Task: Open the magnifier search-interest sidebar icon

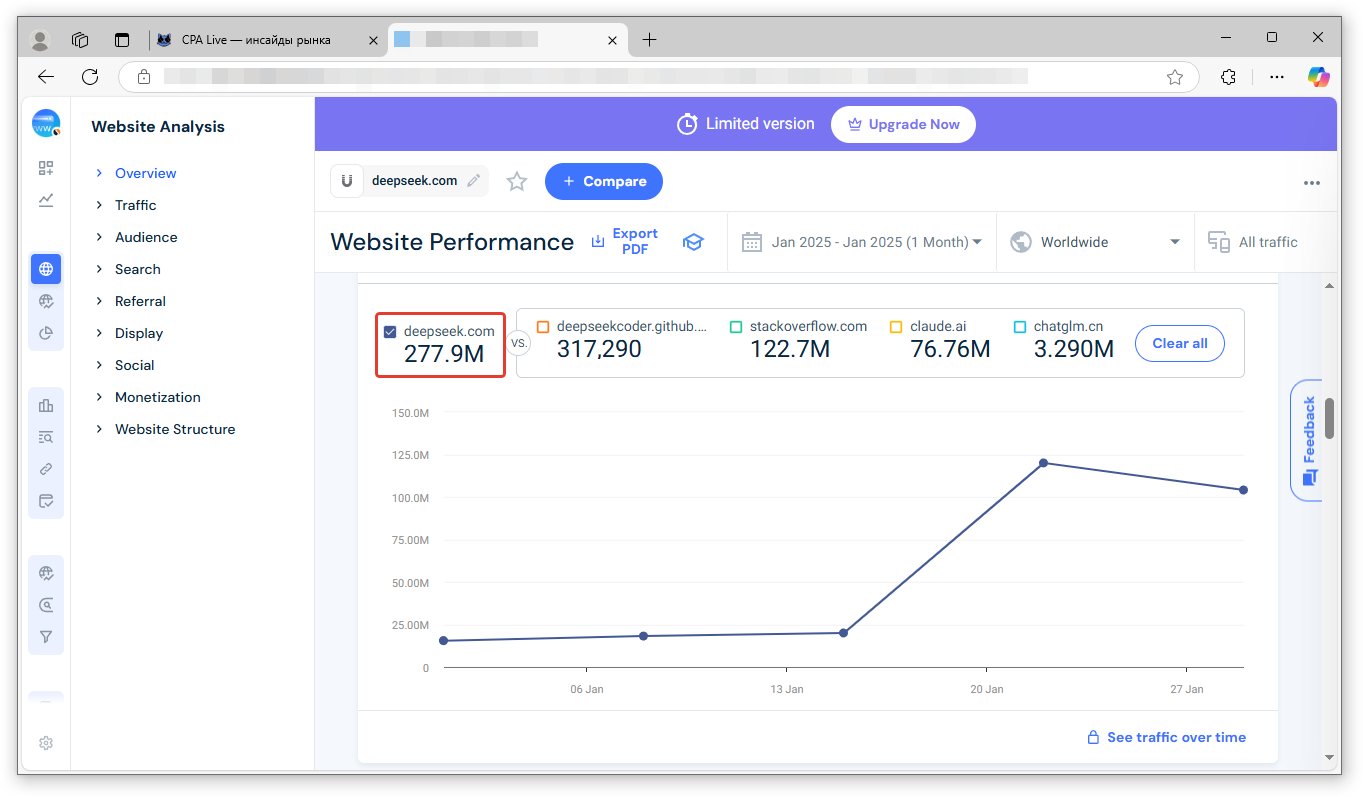Action: pyautogui.click(x=46, y=605)
